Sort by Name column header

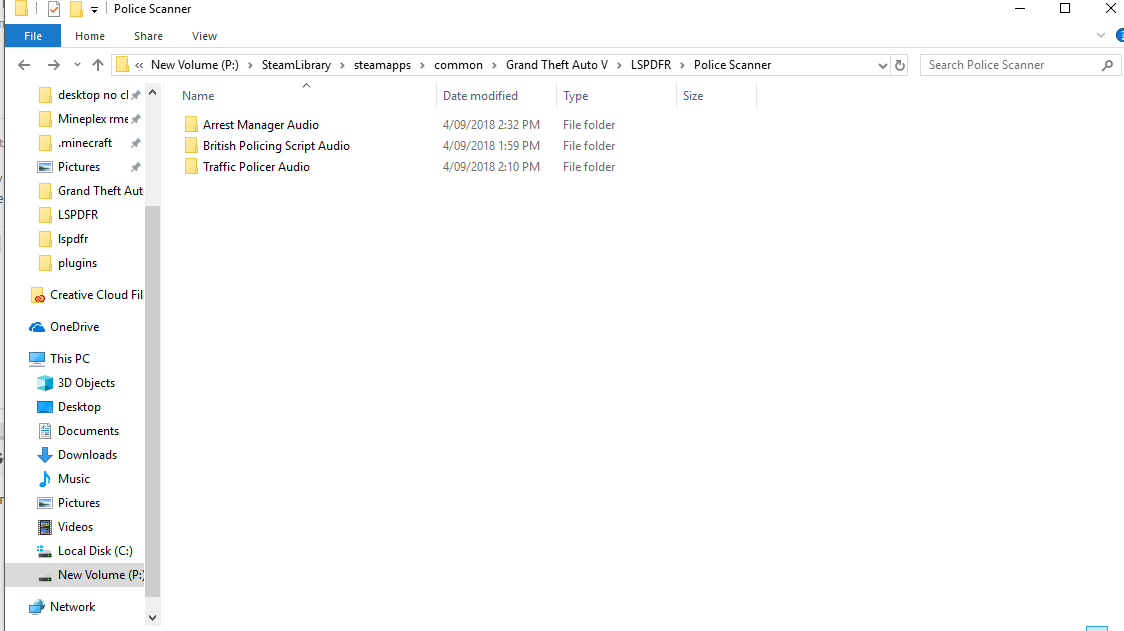click(198, 96)
